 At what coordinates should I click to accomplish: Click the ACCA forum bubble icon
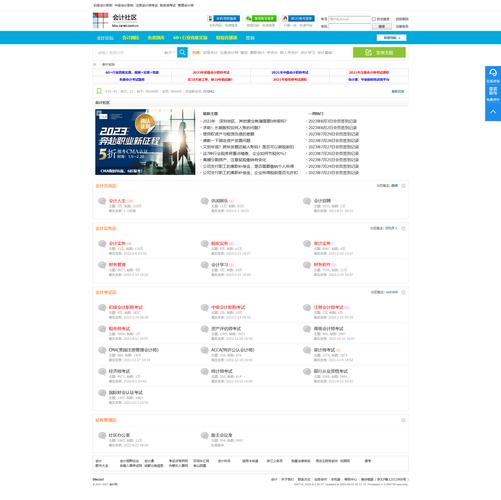click(x=204, y=350)
